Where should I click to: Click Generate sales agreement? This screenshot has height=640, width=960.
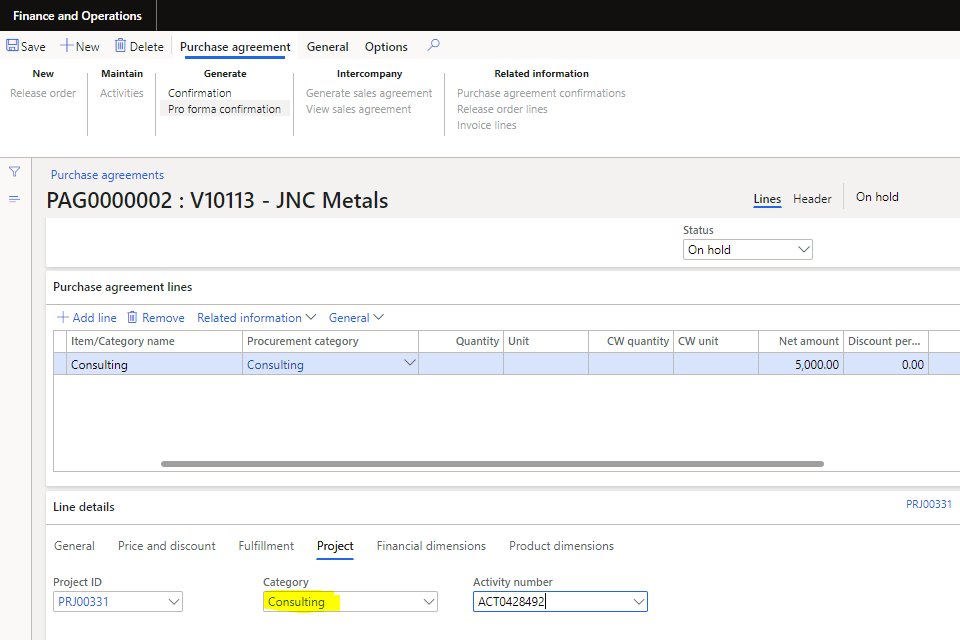369,93
